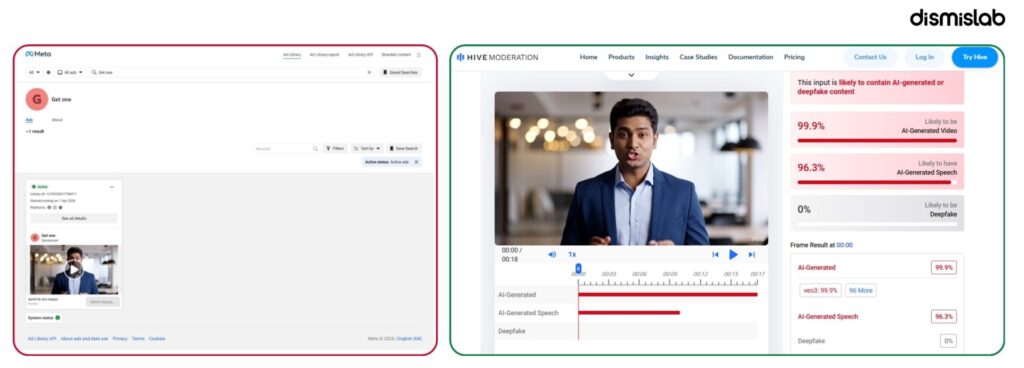The image size is (1024, 368).
Task: Click the Save Search button
Action: [x=404, y=149]
